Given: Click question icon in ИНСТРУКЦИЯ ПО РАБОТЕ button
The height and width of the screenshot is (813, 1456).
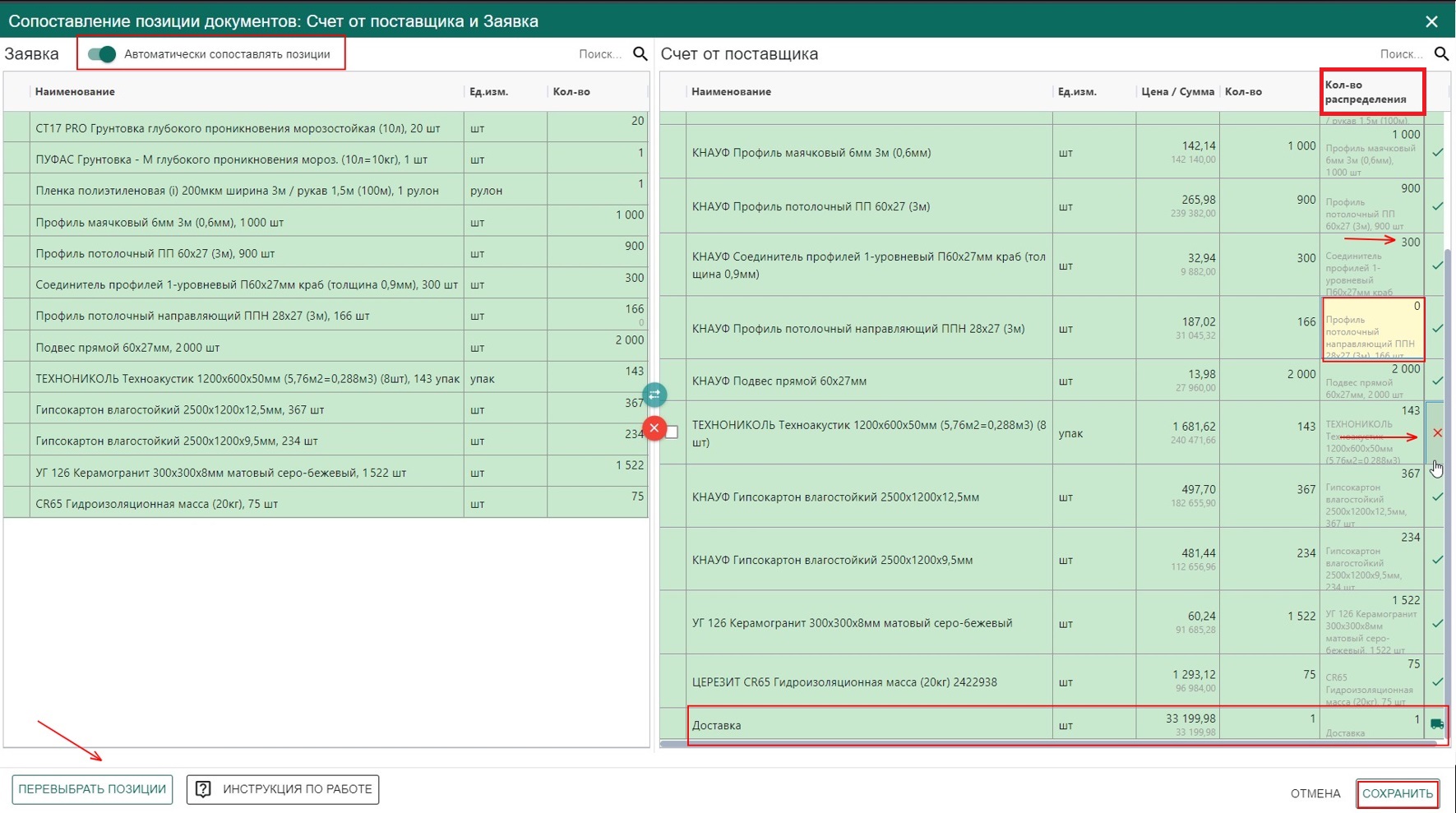Looking at the screenshot, I should 203,789.
